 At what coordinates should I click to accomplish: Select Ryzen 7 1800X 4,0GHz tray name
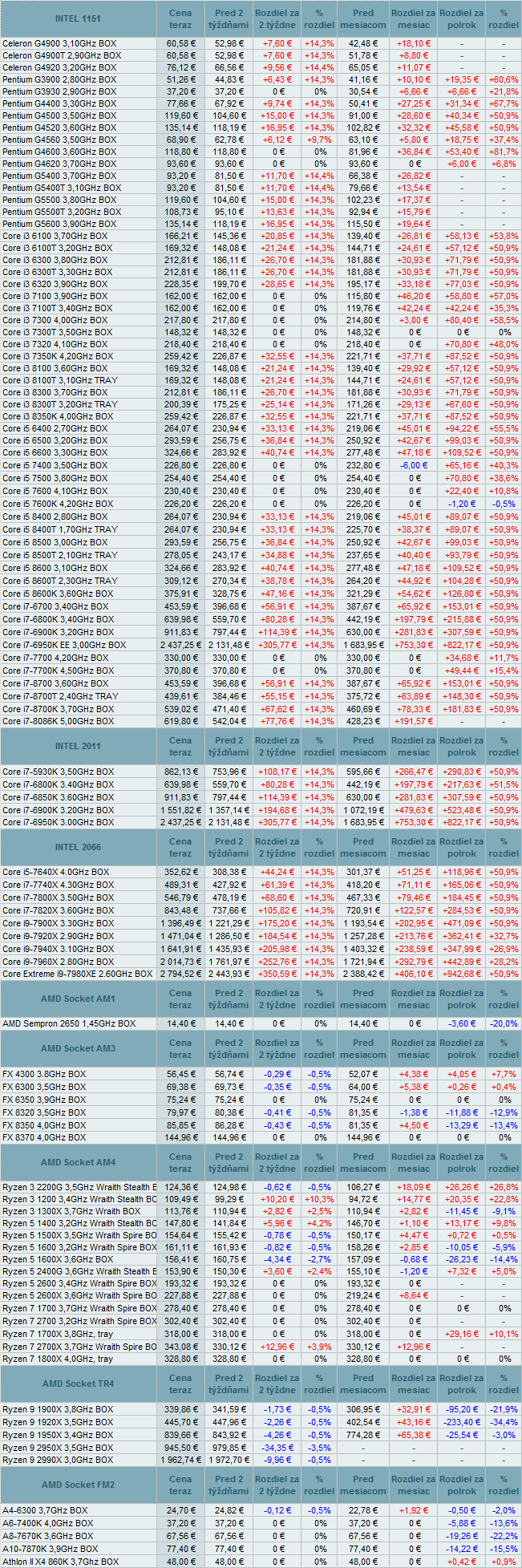58,1359
